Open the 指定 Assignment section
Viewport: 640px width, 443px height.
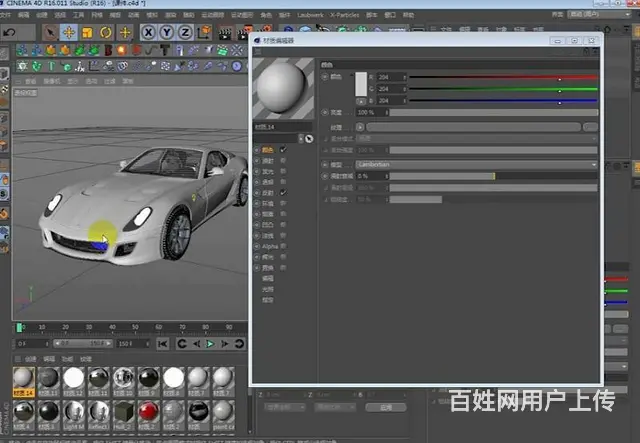pyautogui.click(x=268, y=300)
